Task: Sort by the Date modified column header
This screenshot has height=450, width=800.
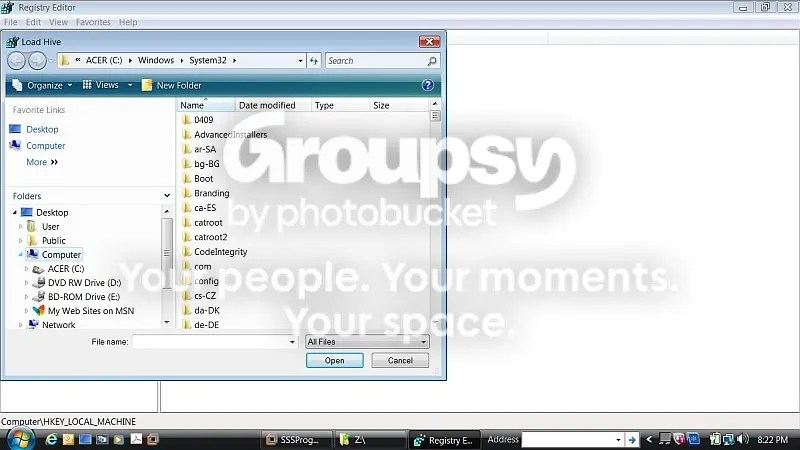Action: coord(272,105)
